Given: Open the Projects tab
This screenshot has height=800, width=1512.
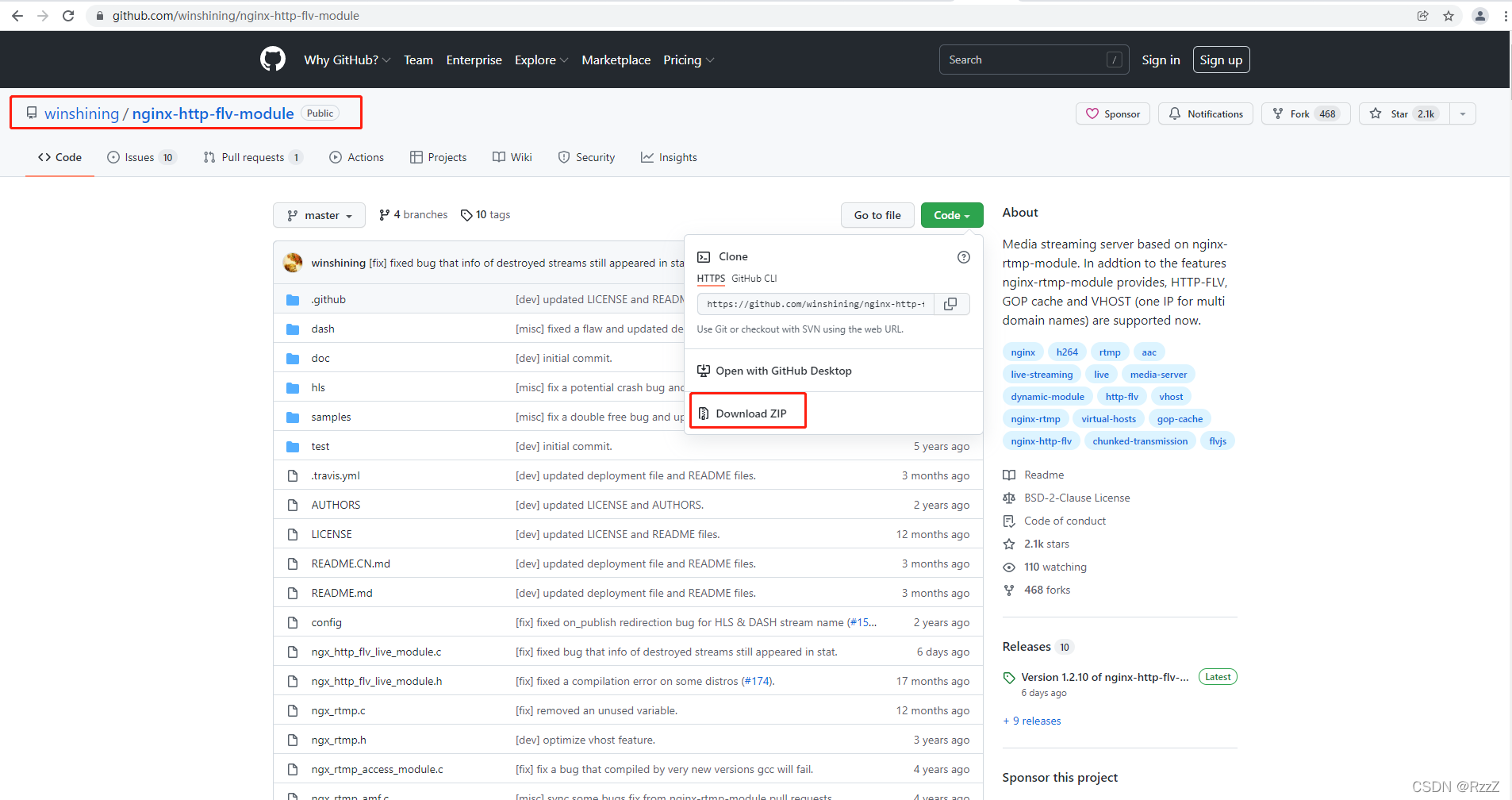Looking at the screenshot, I should [x=438, y=157].
